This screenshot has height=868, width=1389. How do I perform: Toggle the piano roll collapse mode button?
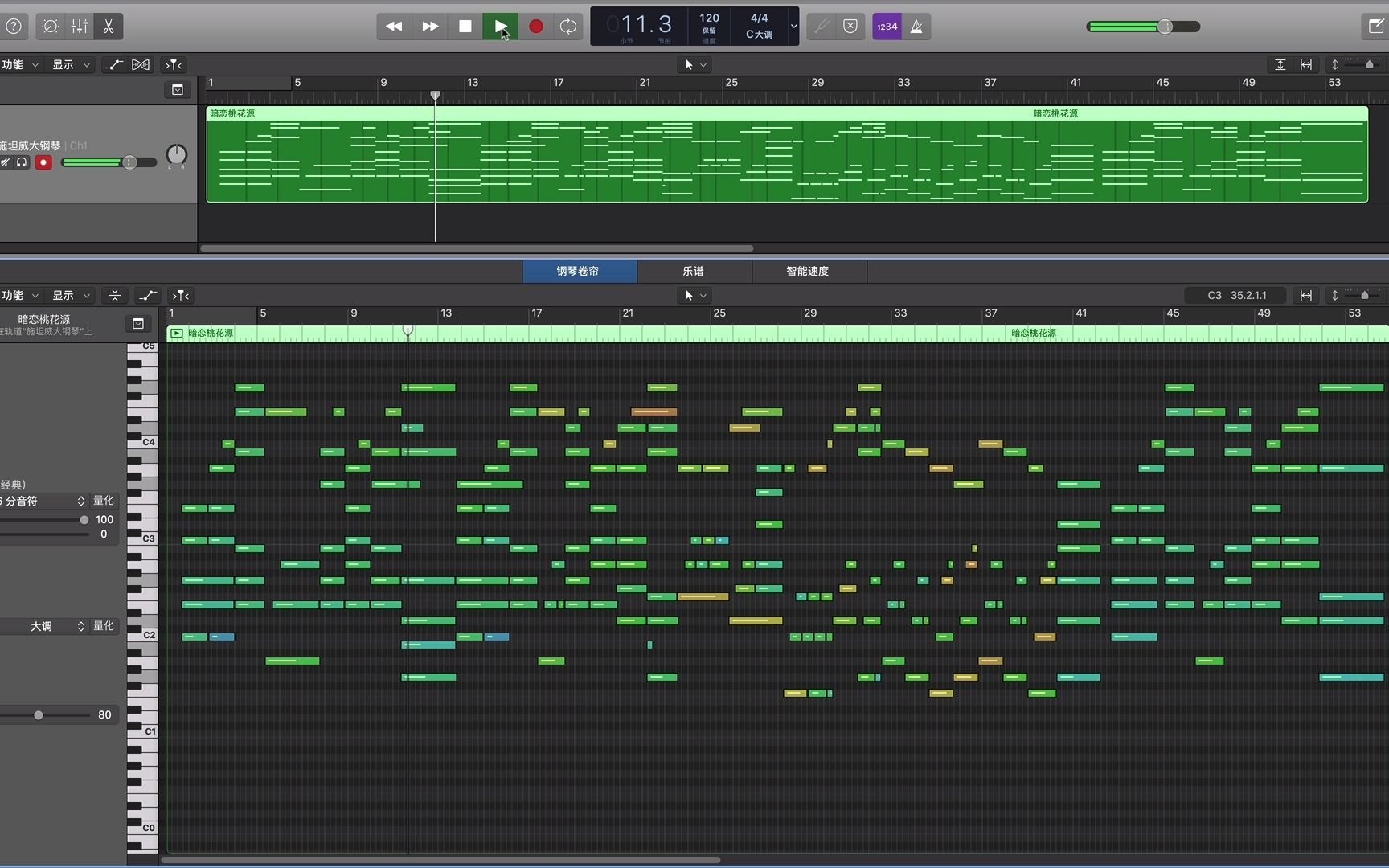[115, 295]
